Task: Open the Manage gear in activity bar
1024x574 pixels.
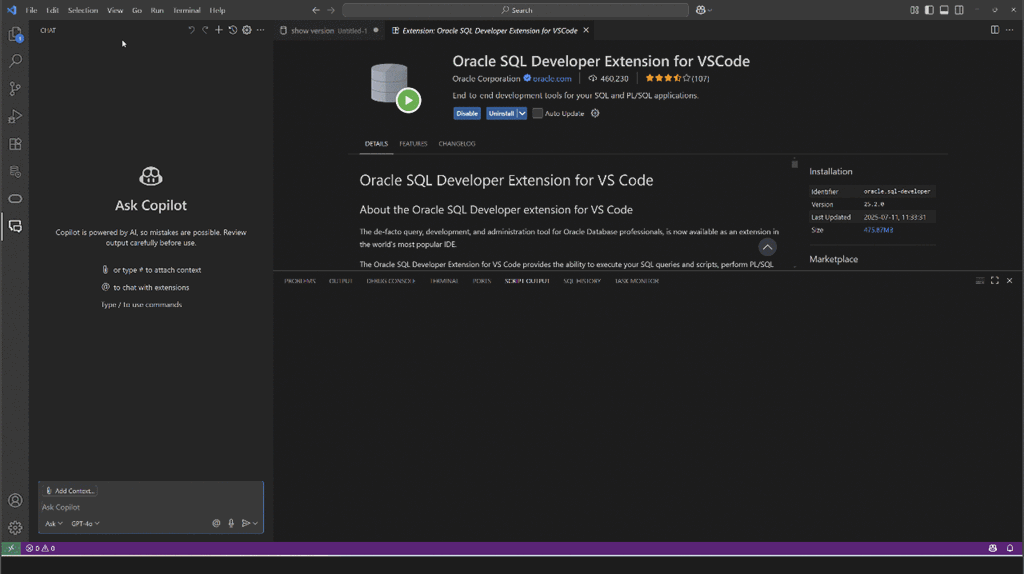Action: click(15, 528)
